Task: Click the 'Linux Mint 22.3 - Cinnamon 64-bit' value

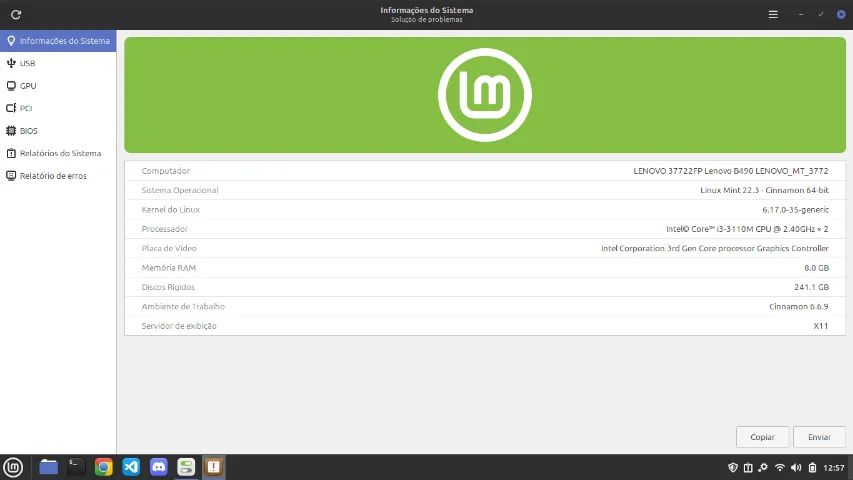Action: pos(764,190)
